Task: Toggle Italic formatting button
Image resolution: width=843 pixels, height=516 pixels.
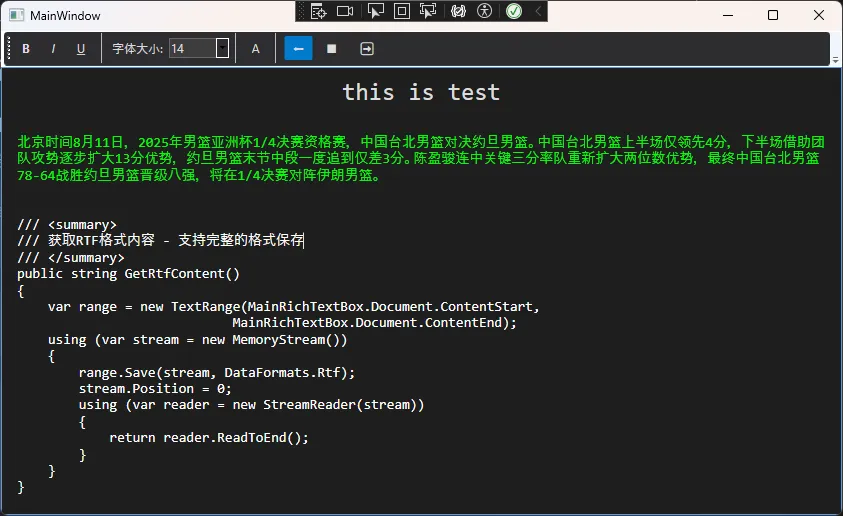Action: [x=53, y=49]
